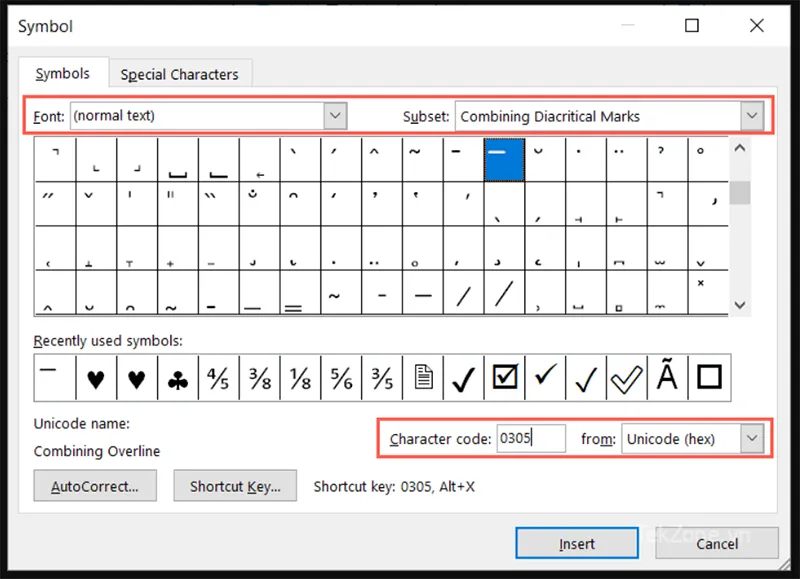Click the symbol grid scroll up arrow

(740, 148)
